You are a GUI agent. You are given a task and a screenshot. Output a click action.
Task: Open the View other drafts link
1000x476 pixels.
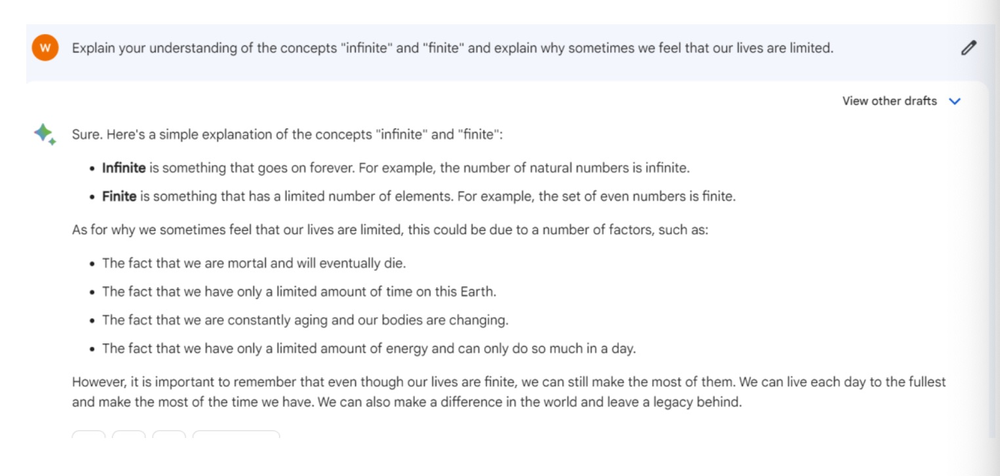(x=889, y=101)
